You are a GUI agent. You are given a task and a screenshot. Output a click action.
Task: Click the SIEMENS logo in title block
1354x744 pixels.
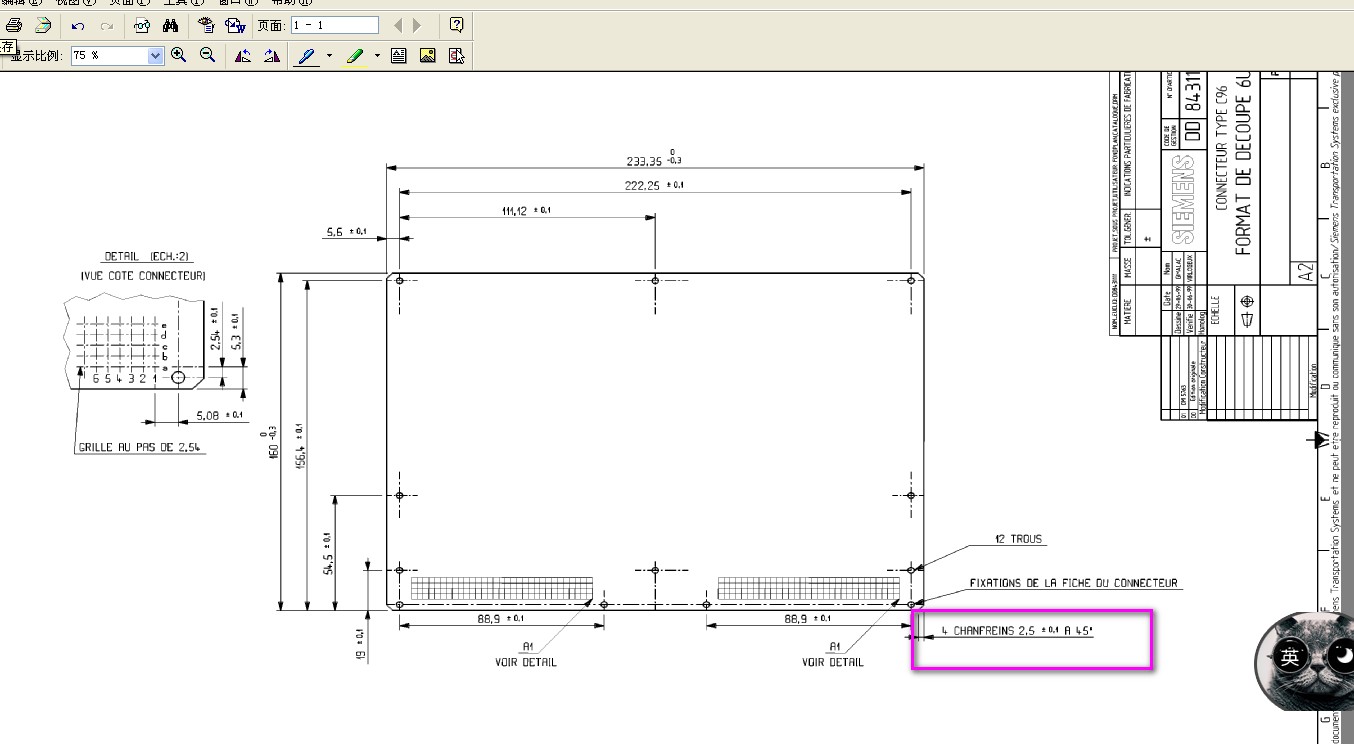click(1184, 199)
